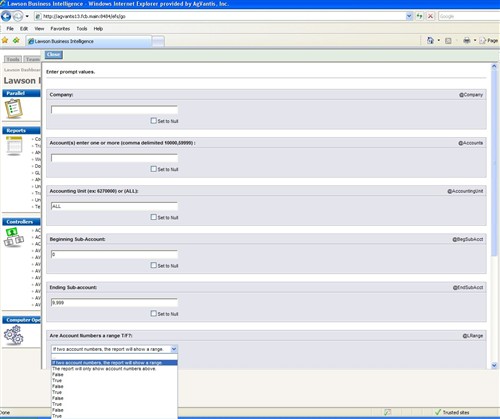Image resolution: width=500 pixels, height=419 pixels.
Task: Open the Page menu in the command bar
Action: pos(489,41)
